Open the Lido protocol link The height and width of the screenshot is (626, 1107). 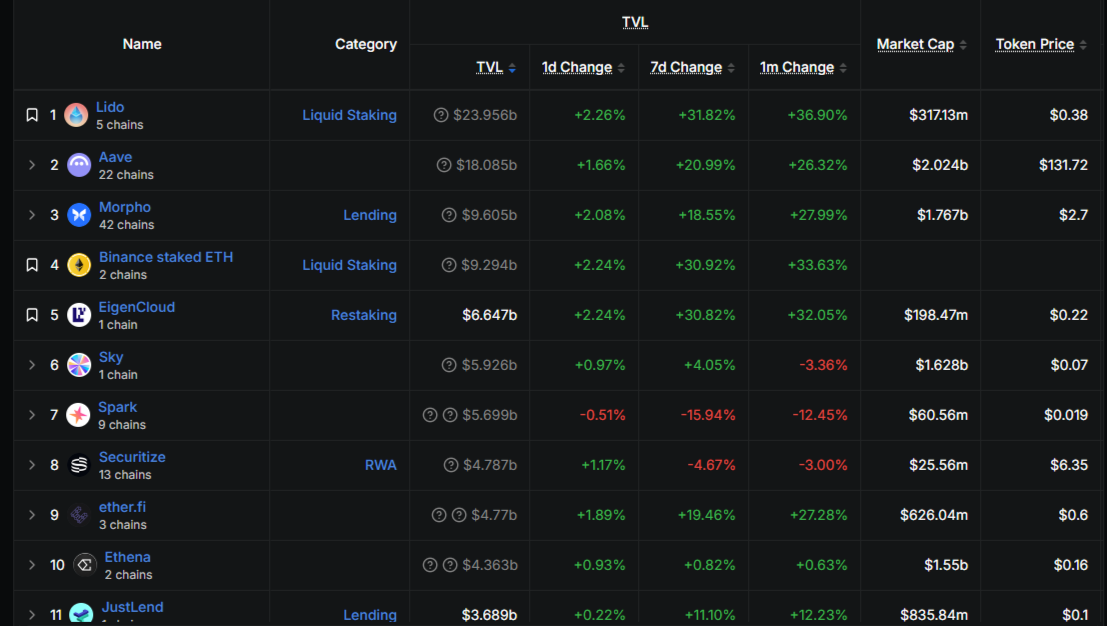[110, 107]
